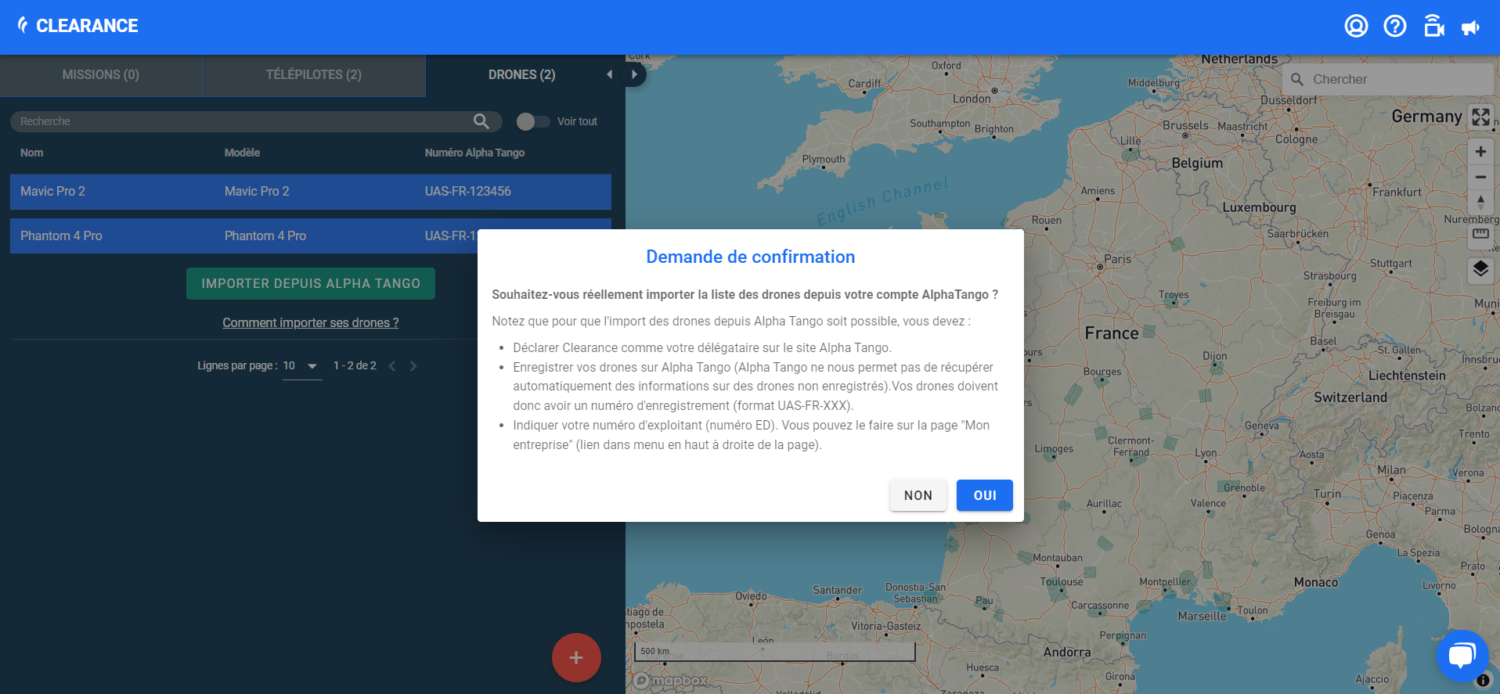This screenshot has height=694, width=1500.
Task: Switch to the MISSIONS tab
Action: tap(100, 74)
